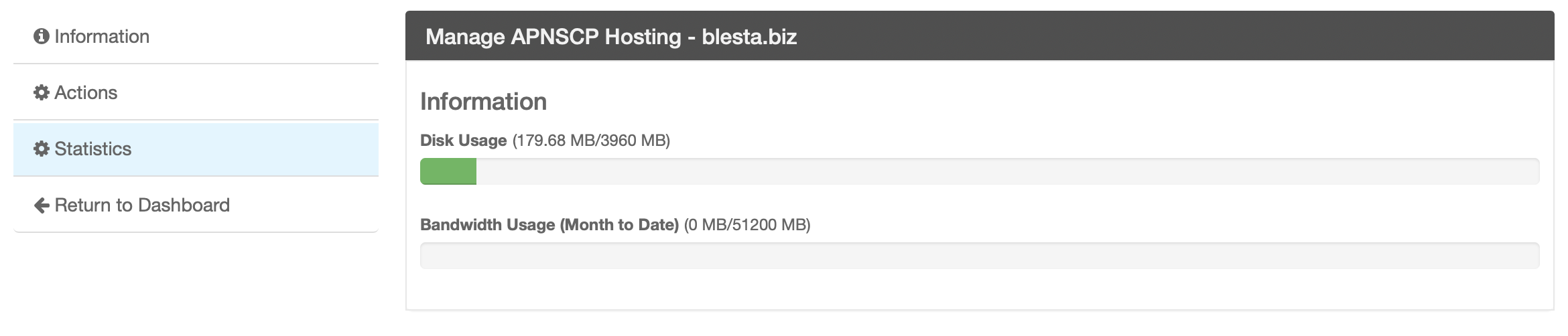Click the 3960 MB disk quota figure
The height and width of the screenshot is (336, 1568).
(634, 141)
